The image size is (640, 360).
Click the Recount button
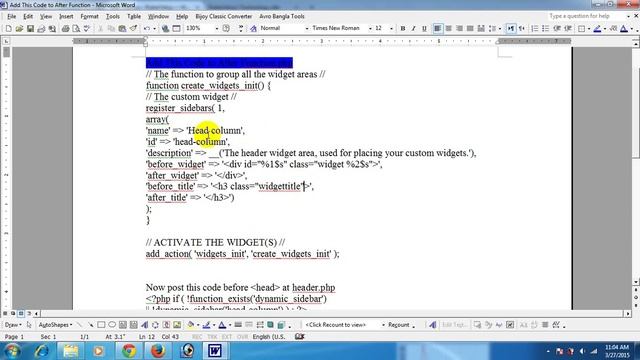[399, 325]
